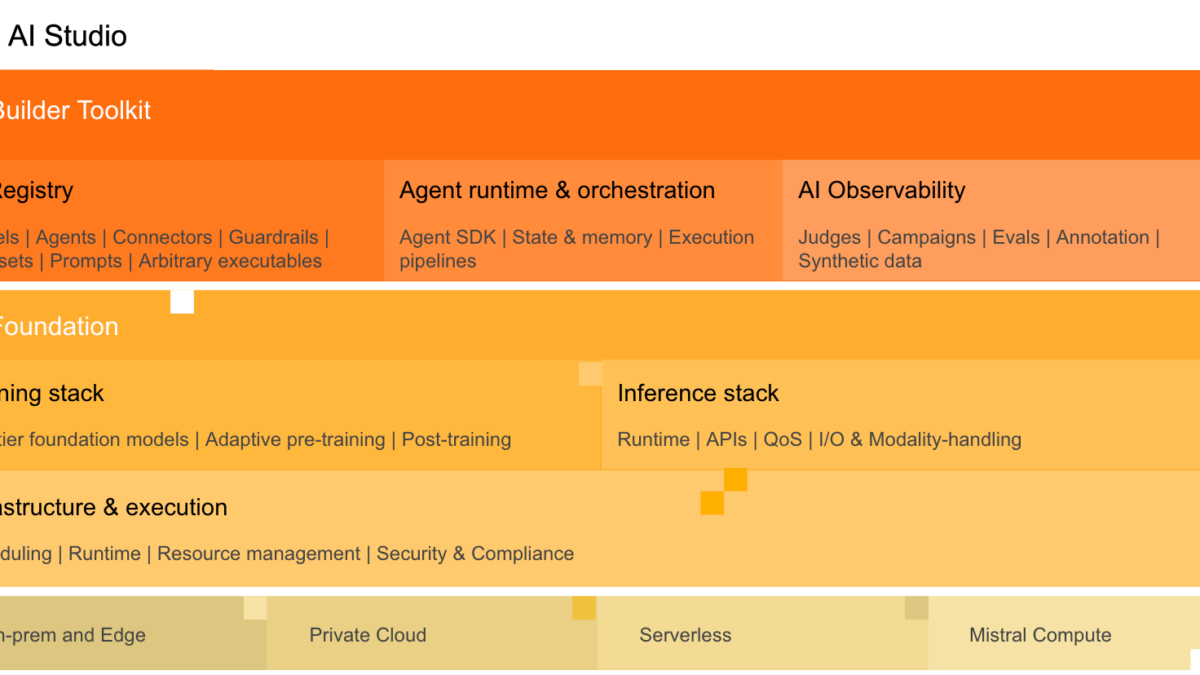The image size is (1200, 675).
Task: Click the QoS label in Inference stack
Action: pyautogui.click(x=783, y=439)
